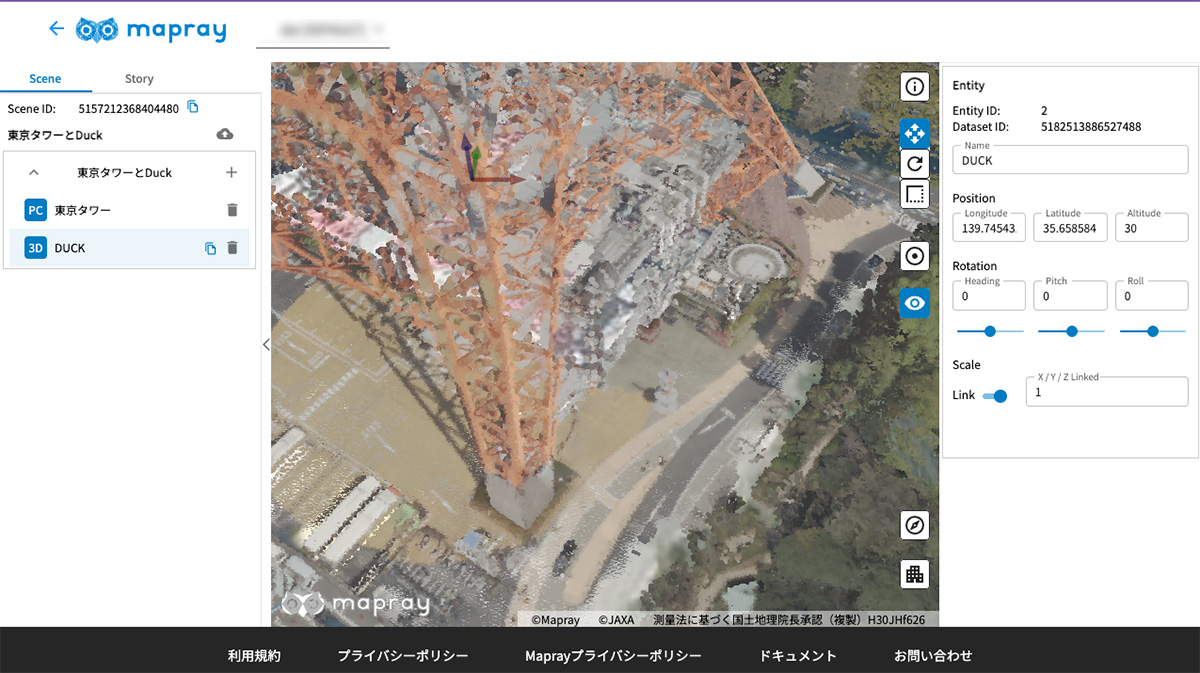Open the dropdown in the top header
Screen dimensions: 1200x673
point(322,32)
